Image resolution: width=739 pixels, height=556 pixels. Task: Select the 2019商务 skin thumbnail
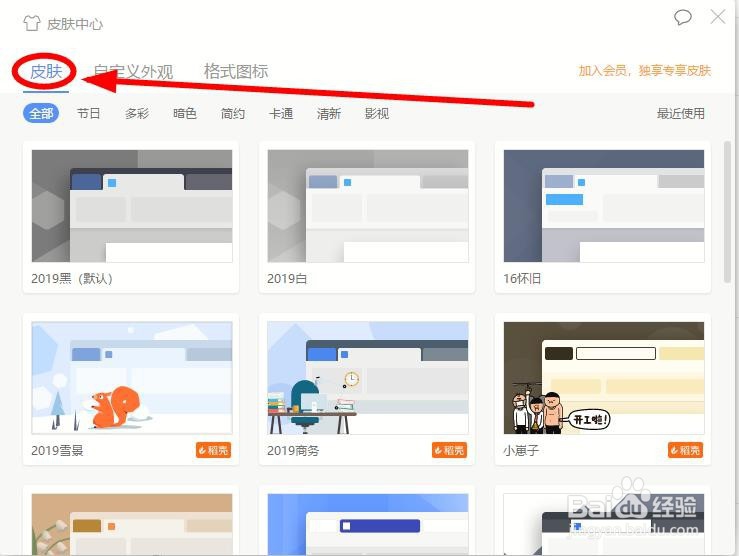pyautogui.click(x=368, y=378)
